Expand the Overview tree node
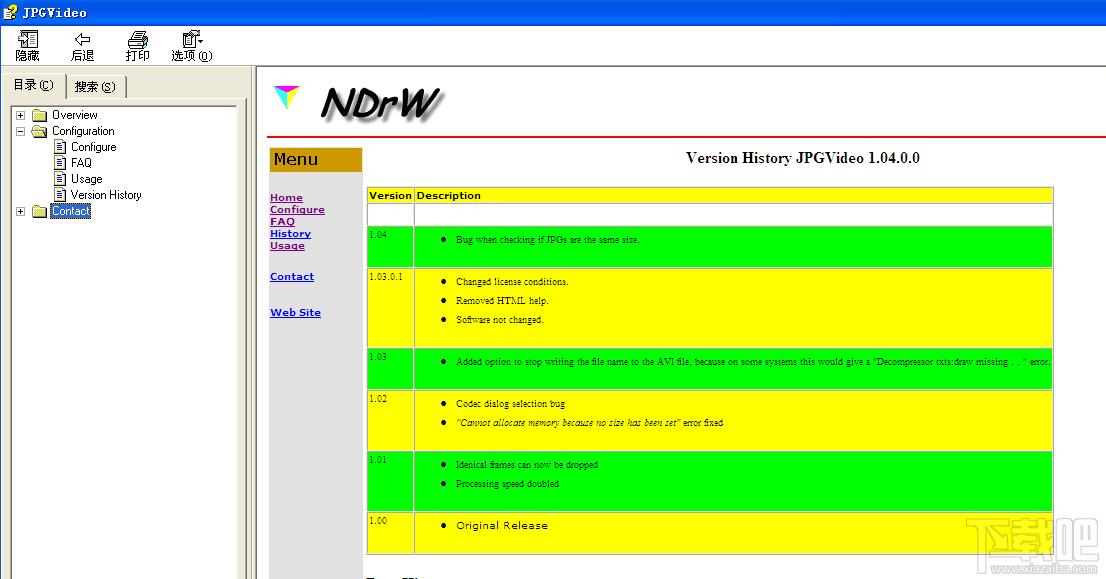 coord(20,115)
